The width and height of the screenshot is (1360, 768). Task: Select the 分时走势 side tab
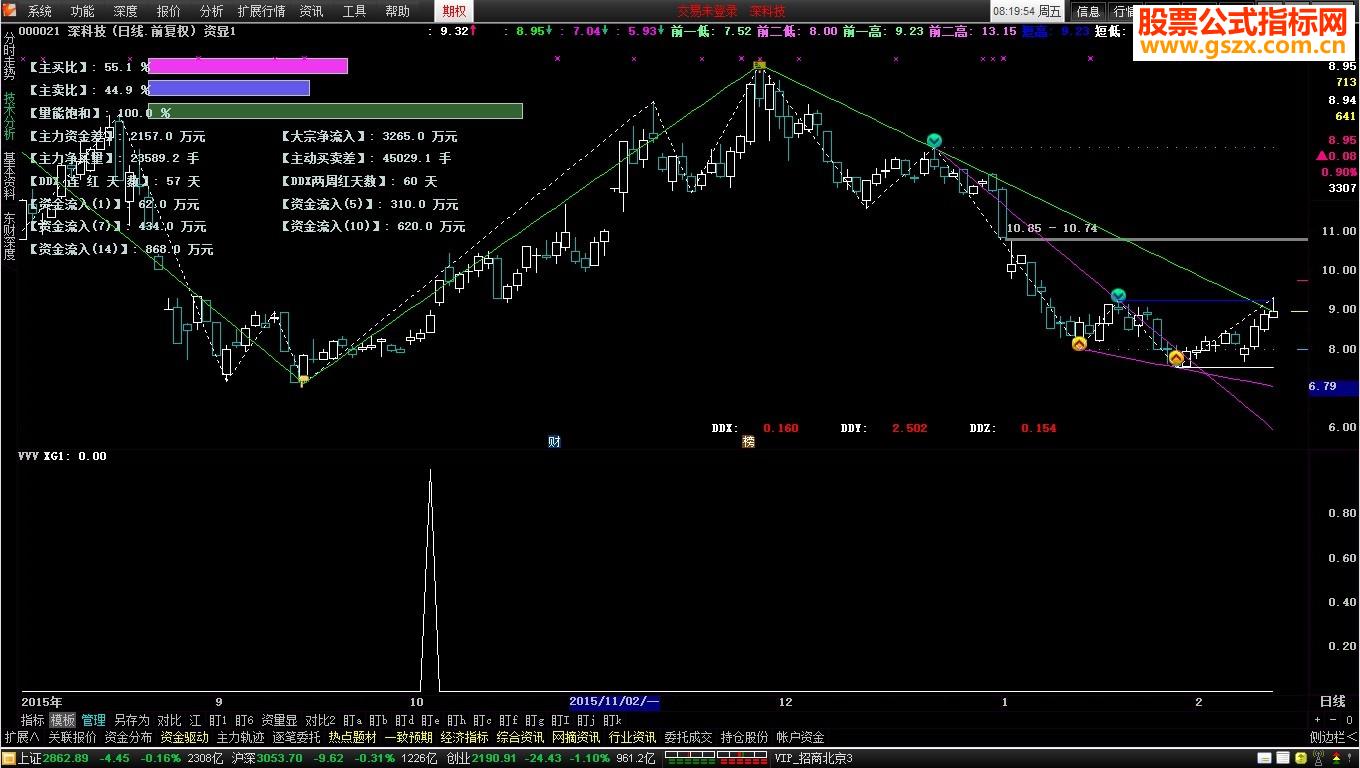9,56
